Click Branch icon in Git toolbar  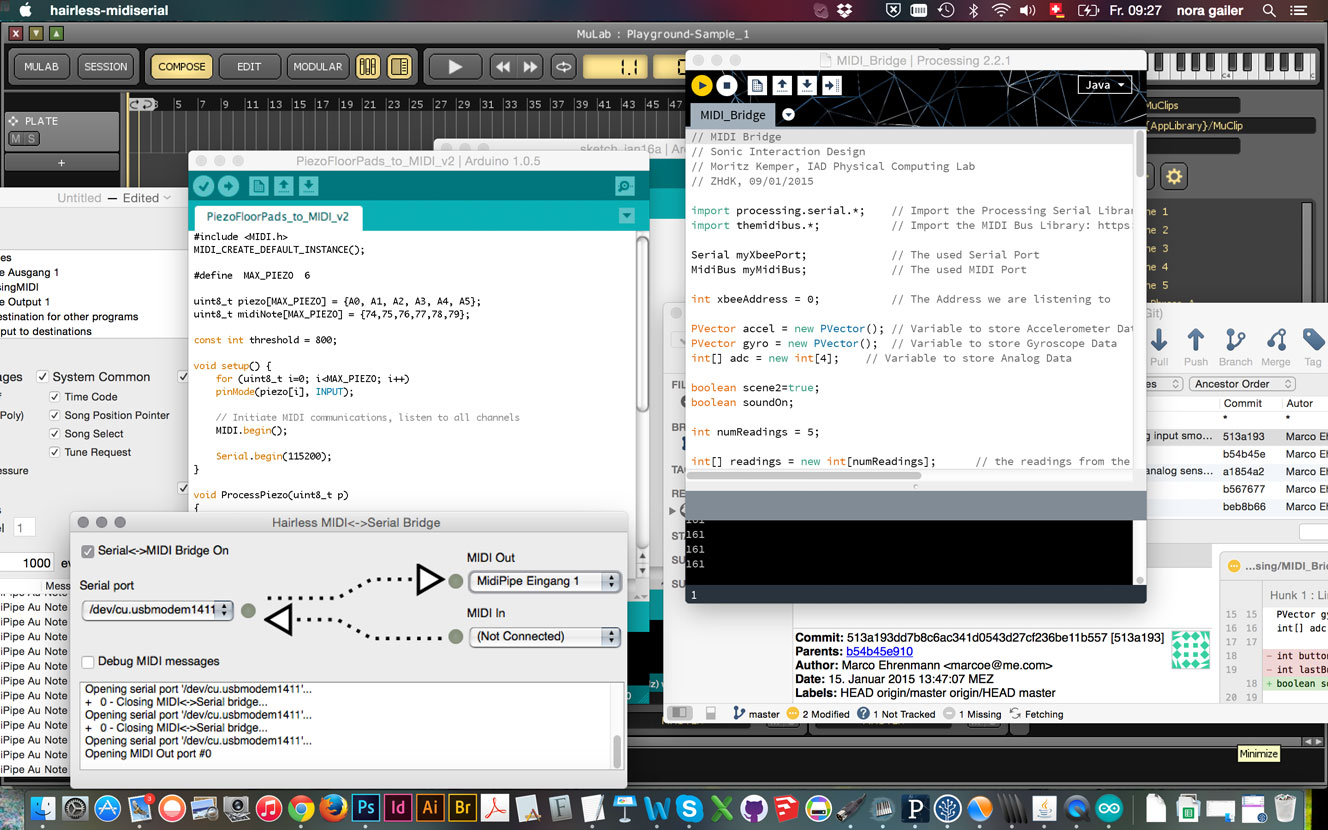click(1235, 348)
